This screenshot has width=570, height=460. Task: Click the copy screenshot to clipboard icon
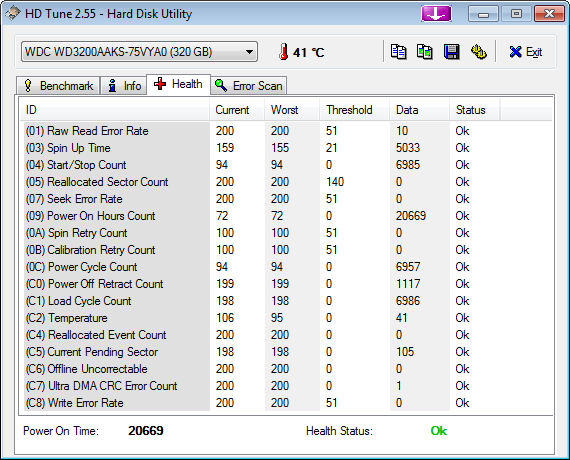(425, 52)
